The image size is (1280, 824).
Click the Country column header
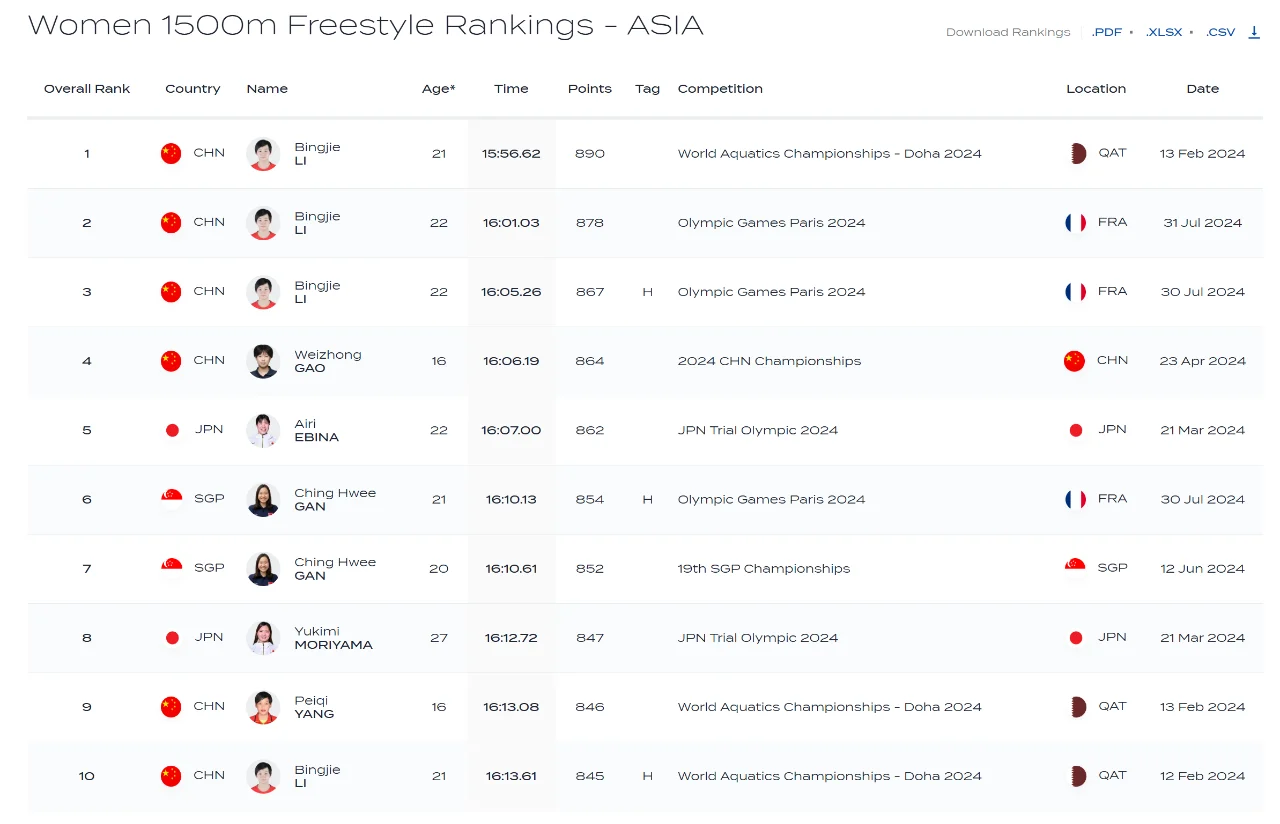(x=193, y=89)
